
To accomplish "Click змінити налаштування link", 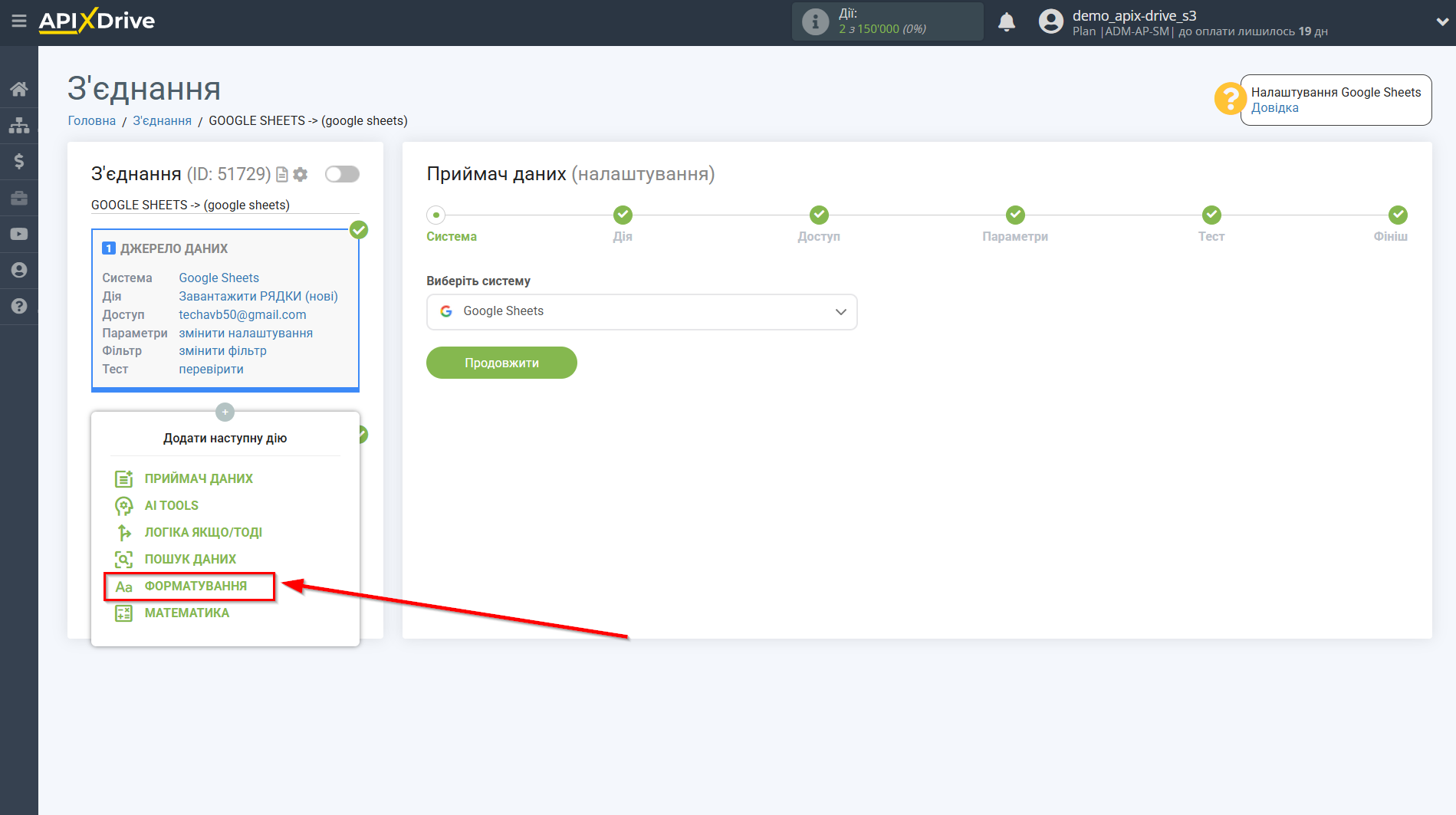I will click(245, 334).
